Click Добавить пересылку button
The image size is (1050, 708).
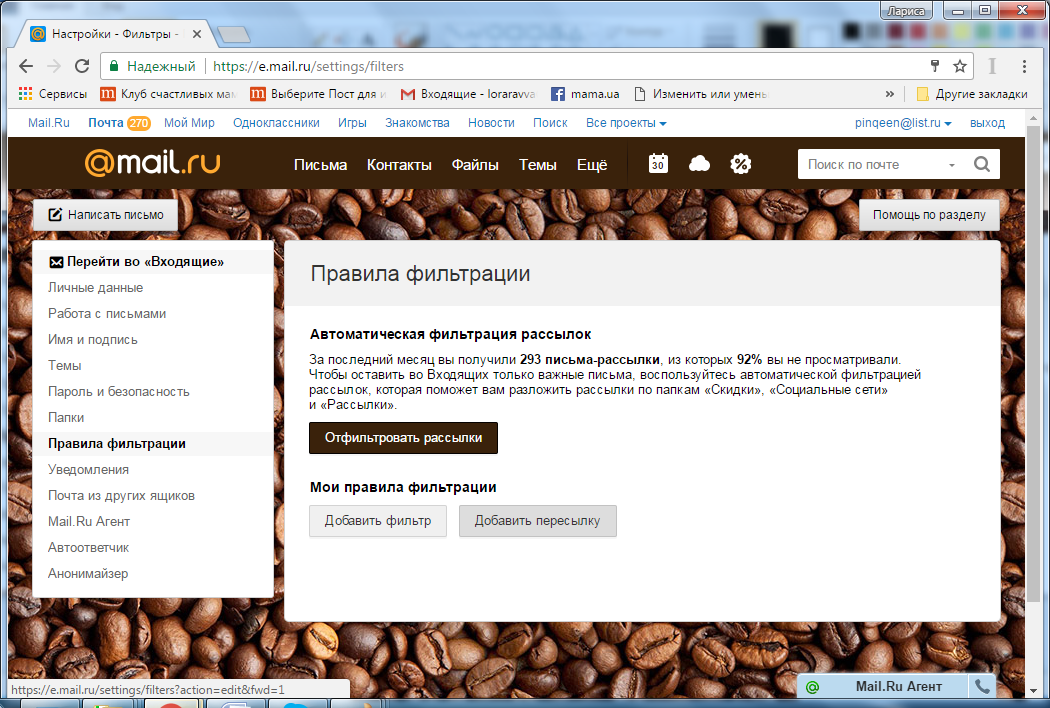point(538,521)
